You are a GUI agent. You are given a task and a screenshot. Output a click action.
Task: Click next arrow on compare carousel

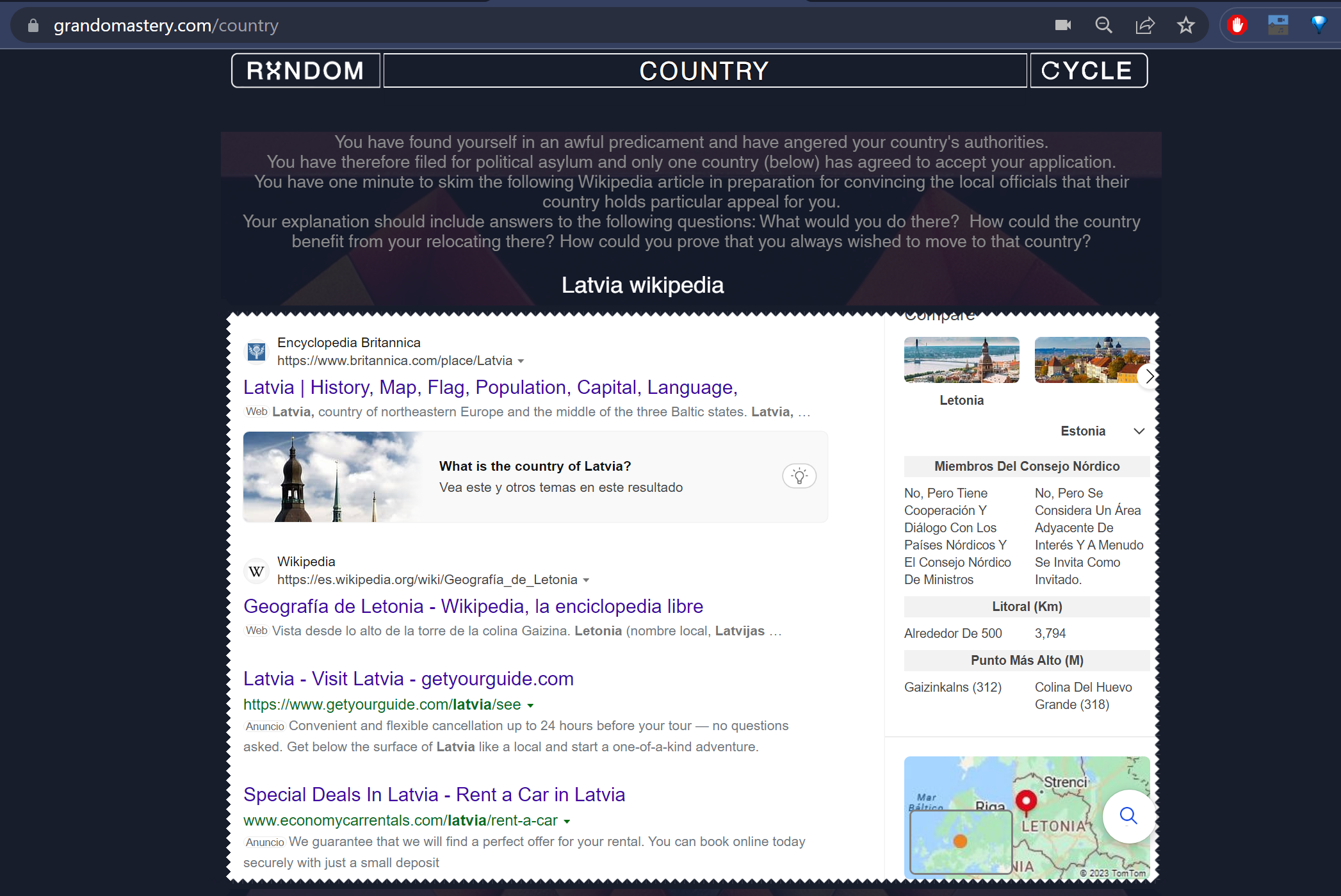click(1150, 376)
